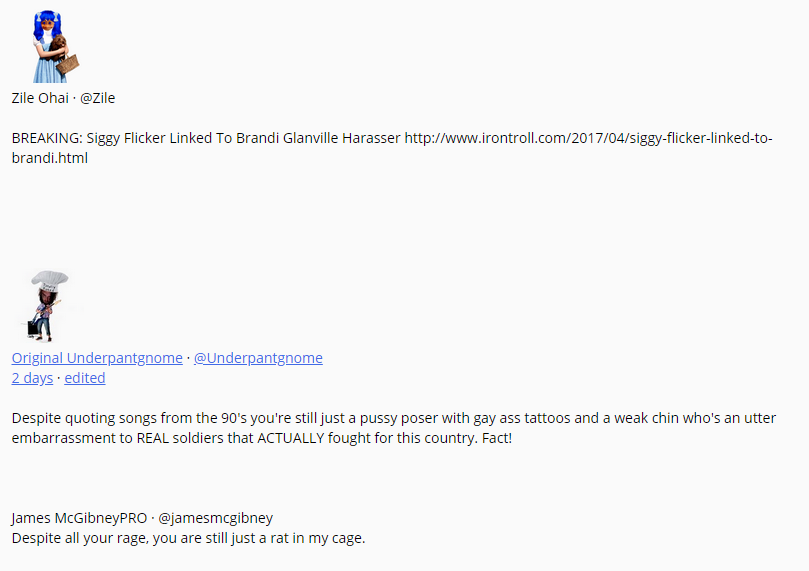809x571 pixels.
Task: Click the irontroll.com article URL
Action: [588, 138]
